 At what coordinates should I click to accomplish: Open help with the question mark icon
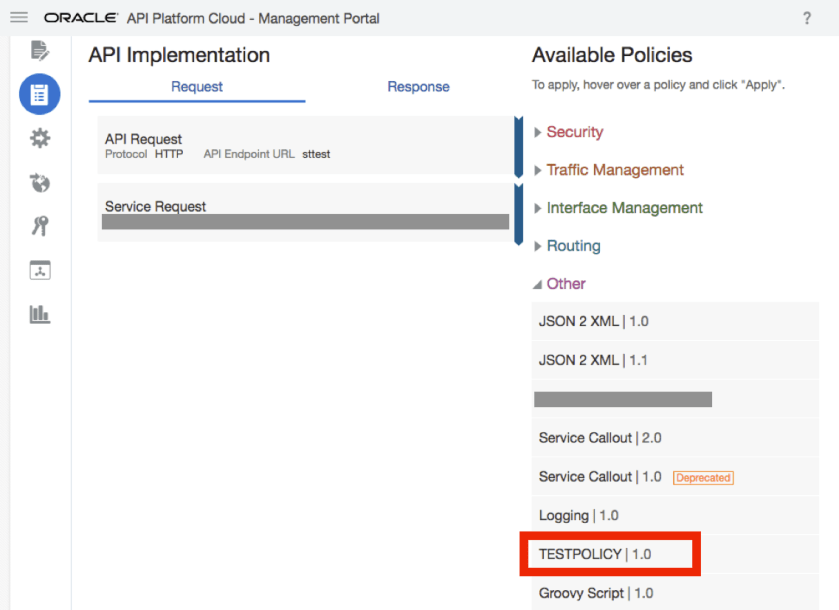806,16
